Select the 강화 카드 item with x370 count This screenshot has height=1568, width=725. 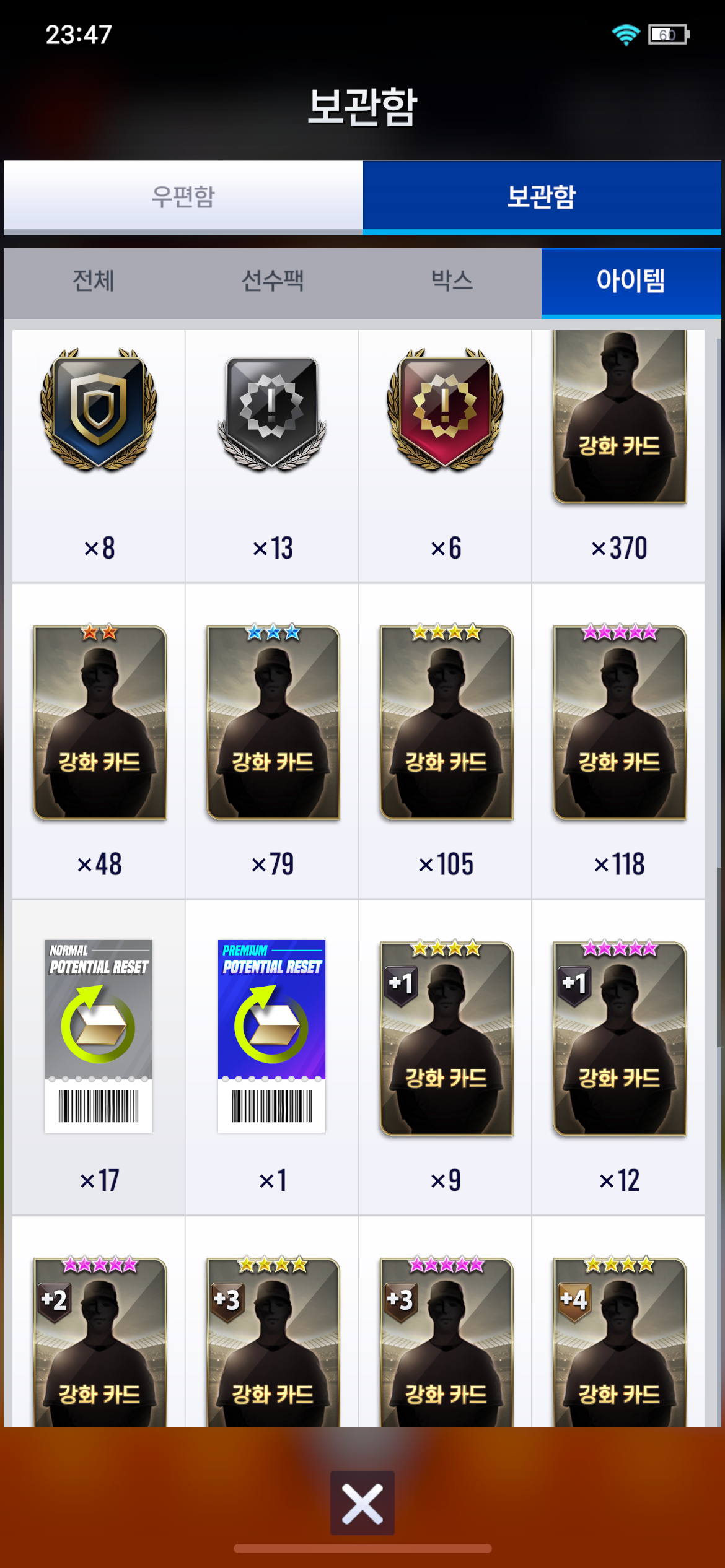pos(618,456)
